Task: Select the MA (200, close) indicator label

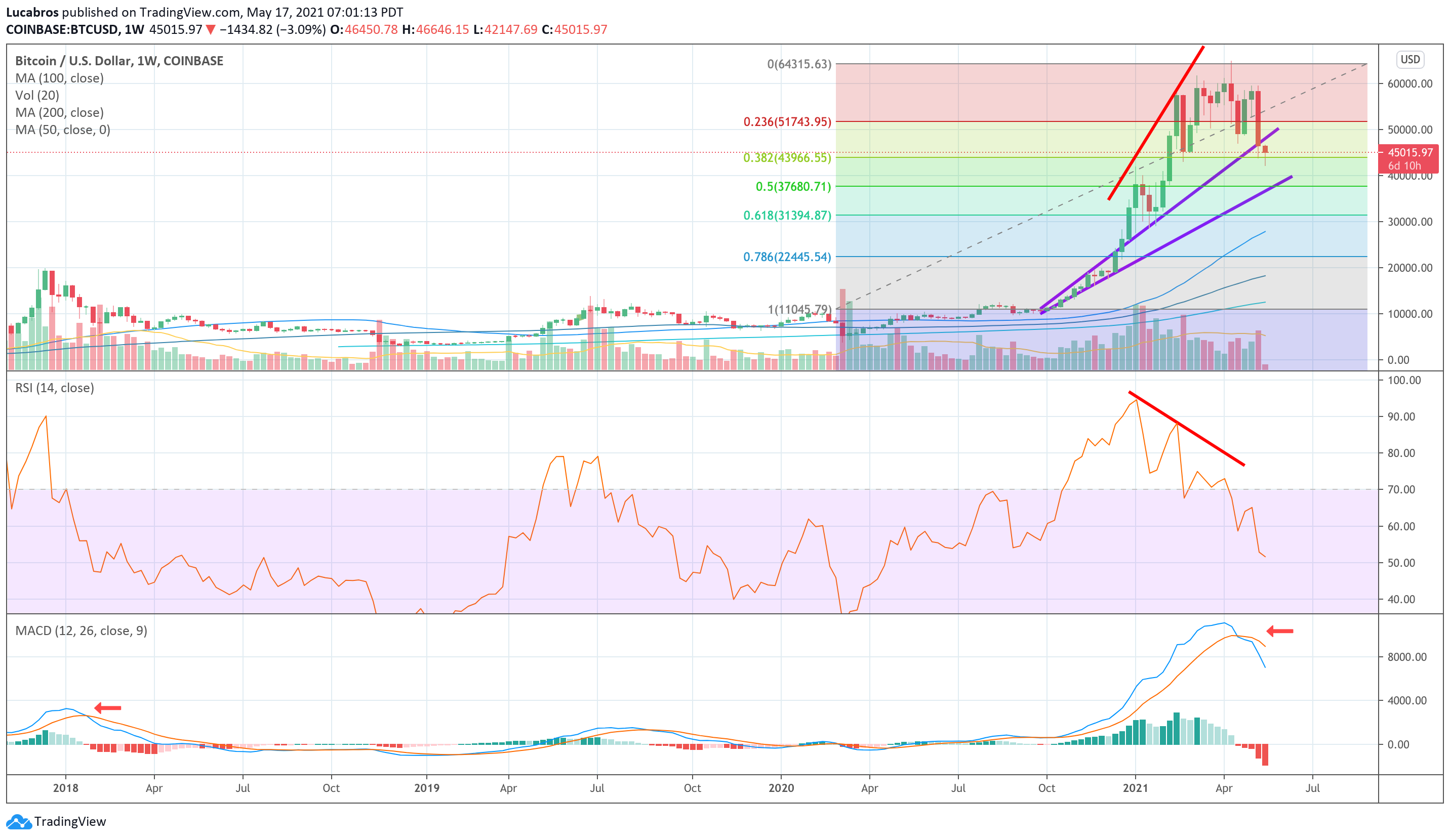Action: point(59,113)
